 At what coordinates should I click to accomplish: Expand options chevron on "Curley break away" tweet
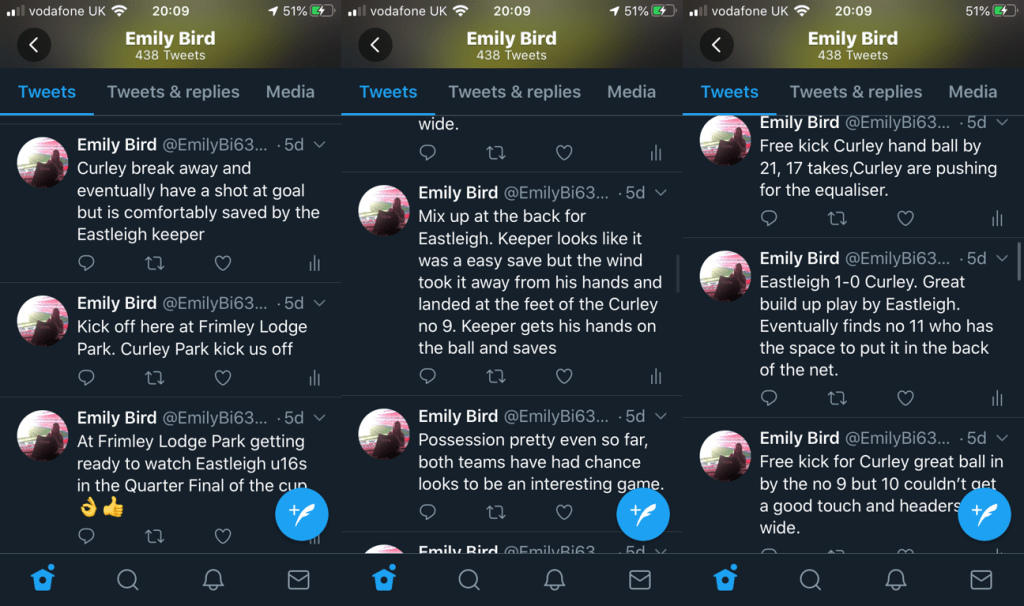pos(319,145)
